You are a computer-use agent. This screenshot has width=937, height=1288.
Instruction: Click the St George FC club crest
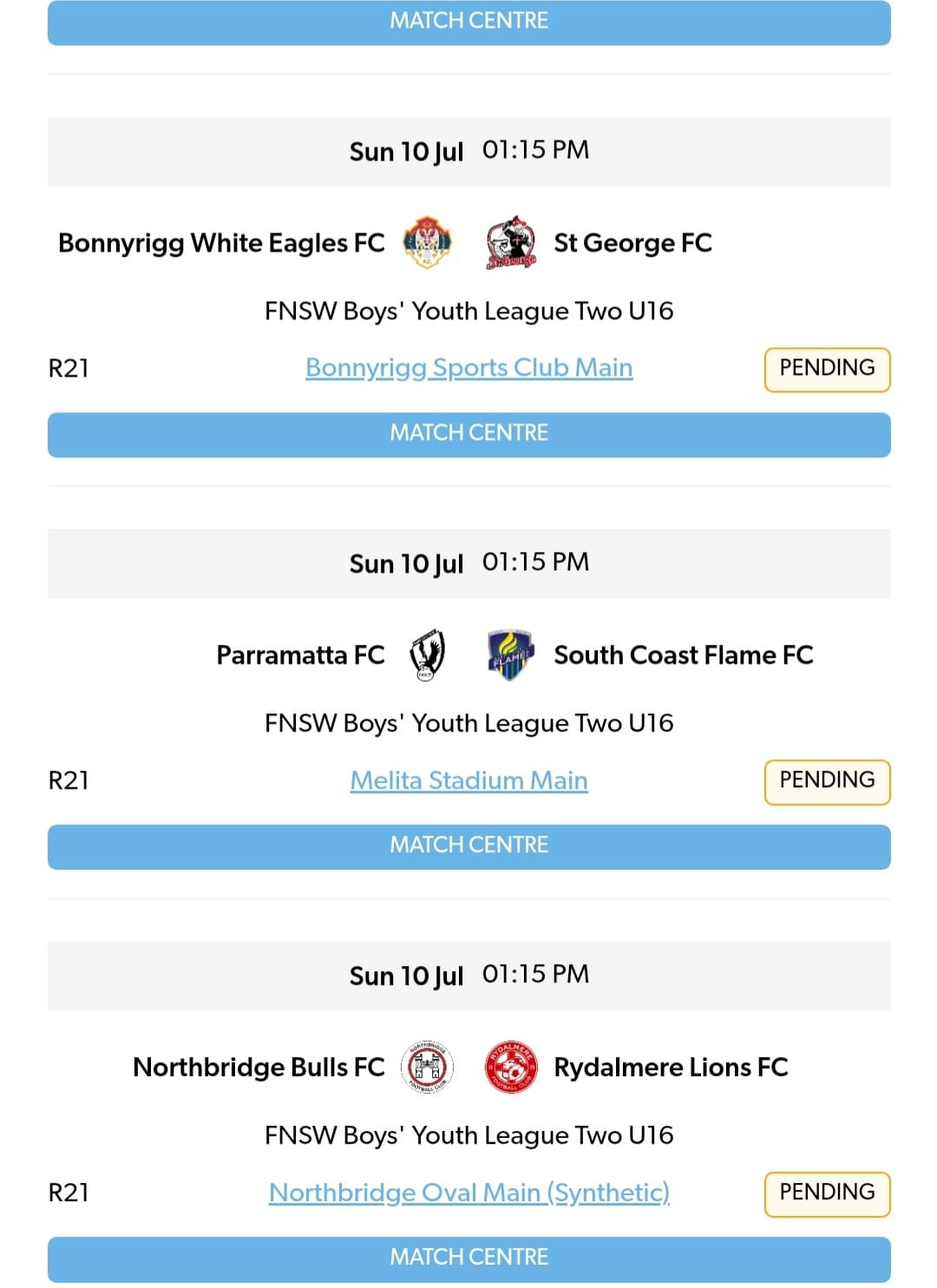click(x=508, y=244)
